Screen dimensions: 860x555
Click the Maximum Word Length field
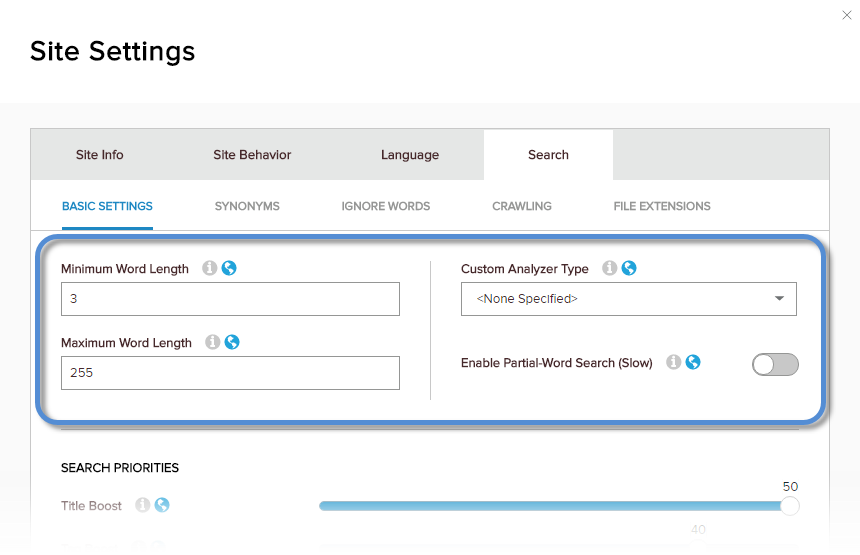230,373
